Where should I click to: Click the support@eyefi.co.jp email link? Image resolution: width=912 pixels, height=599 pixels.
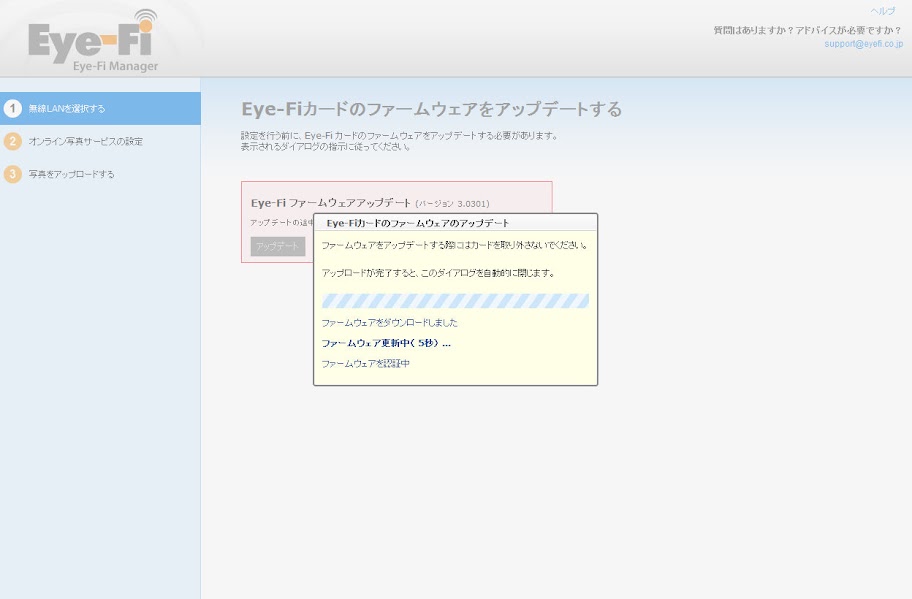[863, 44]
